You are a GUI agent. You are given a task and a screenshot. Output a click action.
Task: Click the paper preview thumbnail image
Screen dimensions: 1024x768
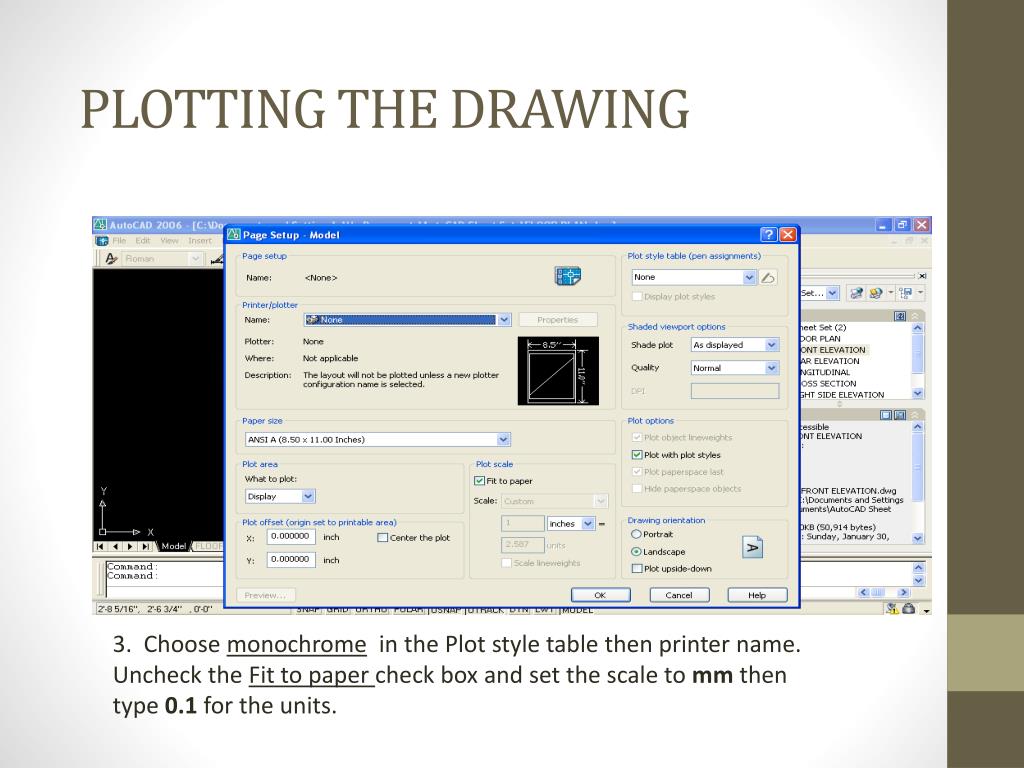(x=558, y=370)
